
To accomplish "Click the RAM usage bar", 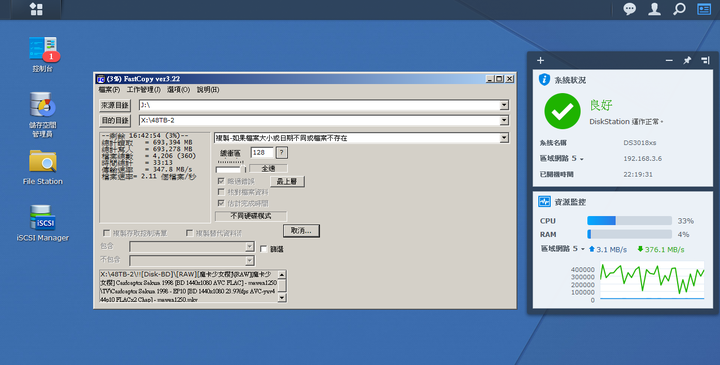I will coord(630,234).
